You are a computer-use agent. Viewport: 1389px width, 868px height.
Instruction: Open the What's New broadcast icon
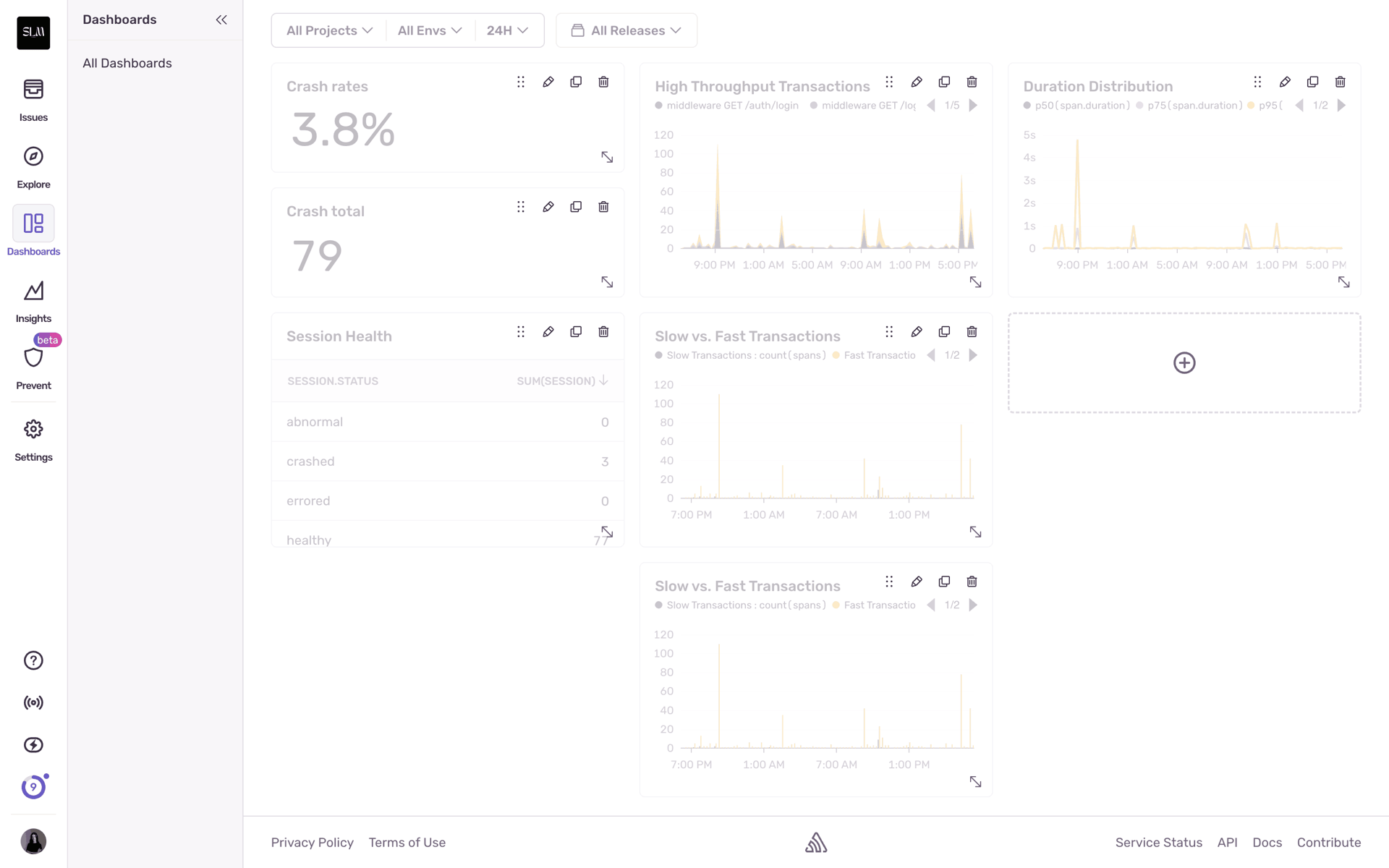[33, 702]
